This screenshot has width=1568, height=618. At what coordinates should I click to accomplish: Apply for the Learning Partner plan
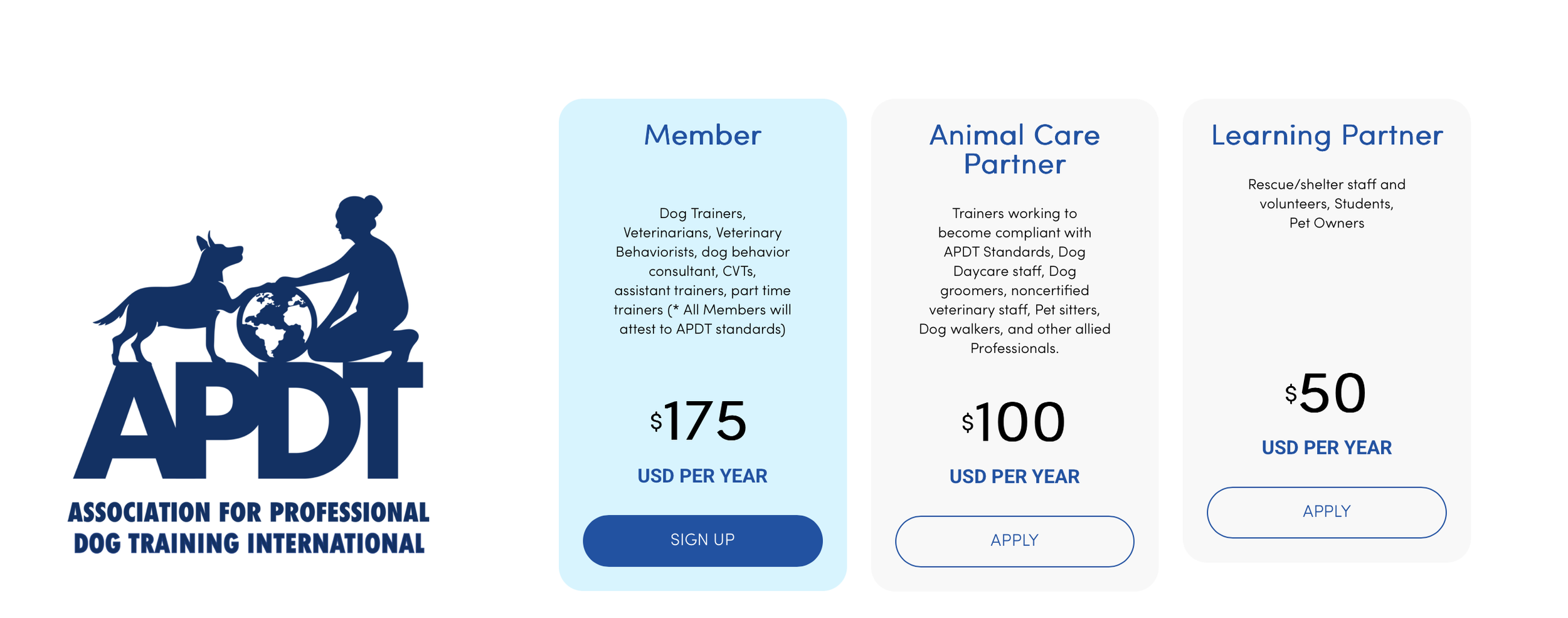click(x=1327, y=513)
